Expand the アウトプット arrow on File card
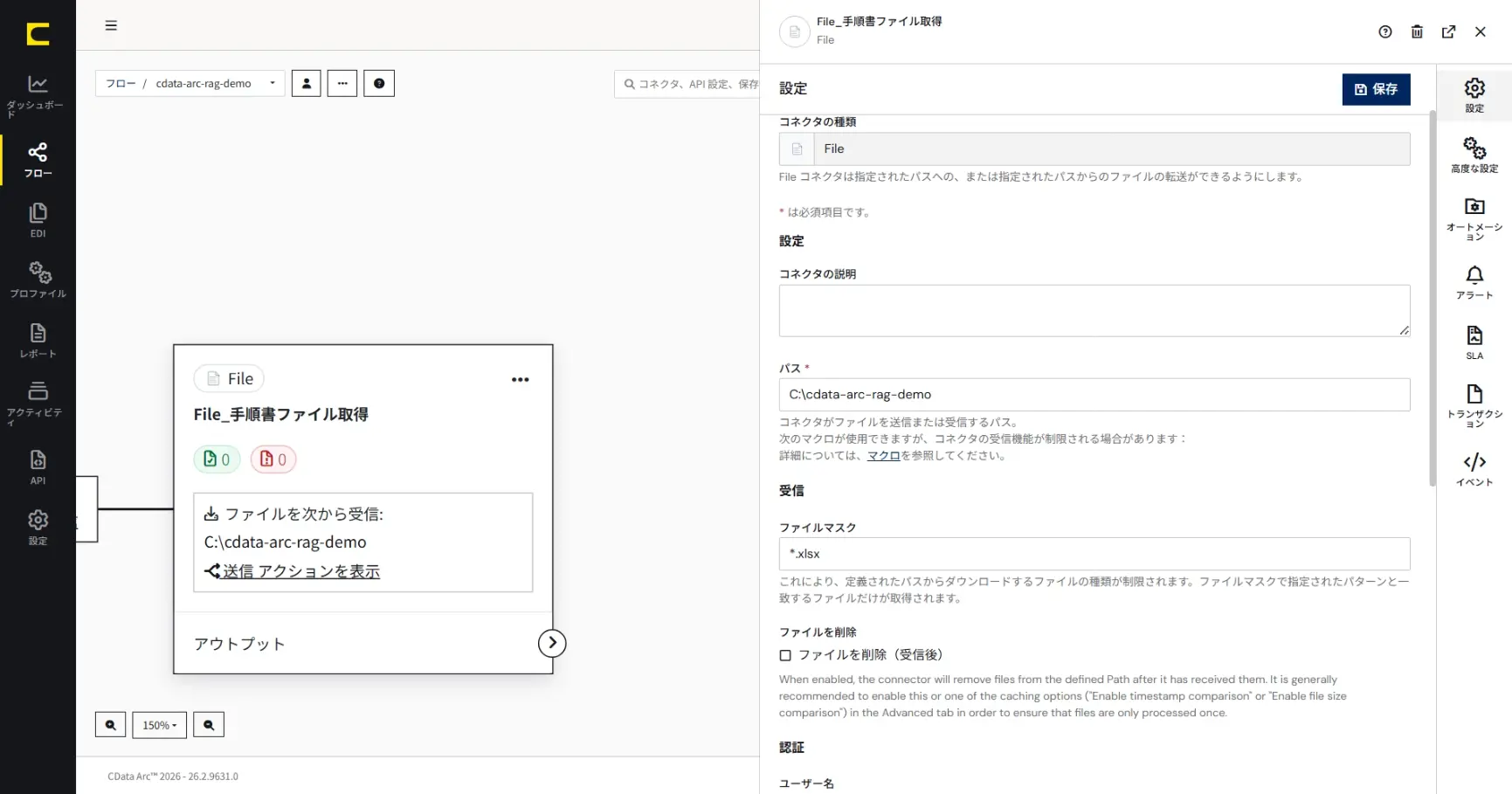The height and width of the screenshot is (794, 1512). (552, 644)
